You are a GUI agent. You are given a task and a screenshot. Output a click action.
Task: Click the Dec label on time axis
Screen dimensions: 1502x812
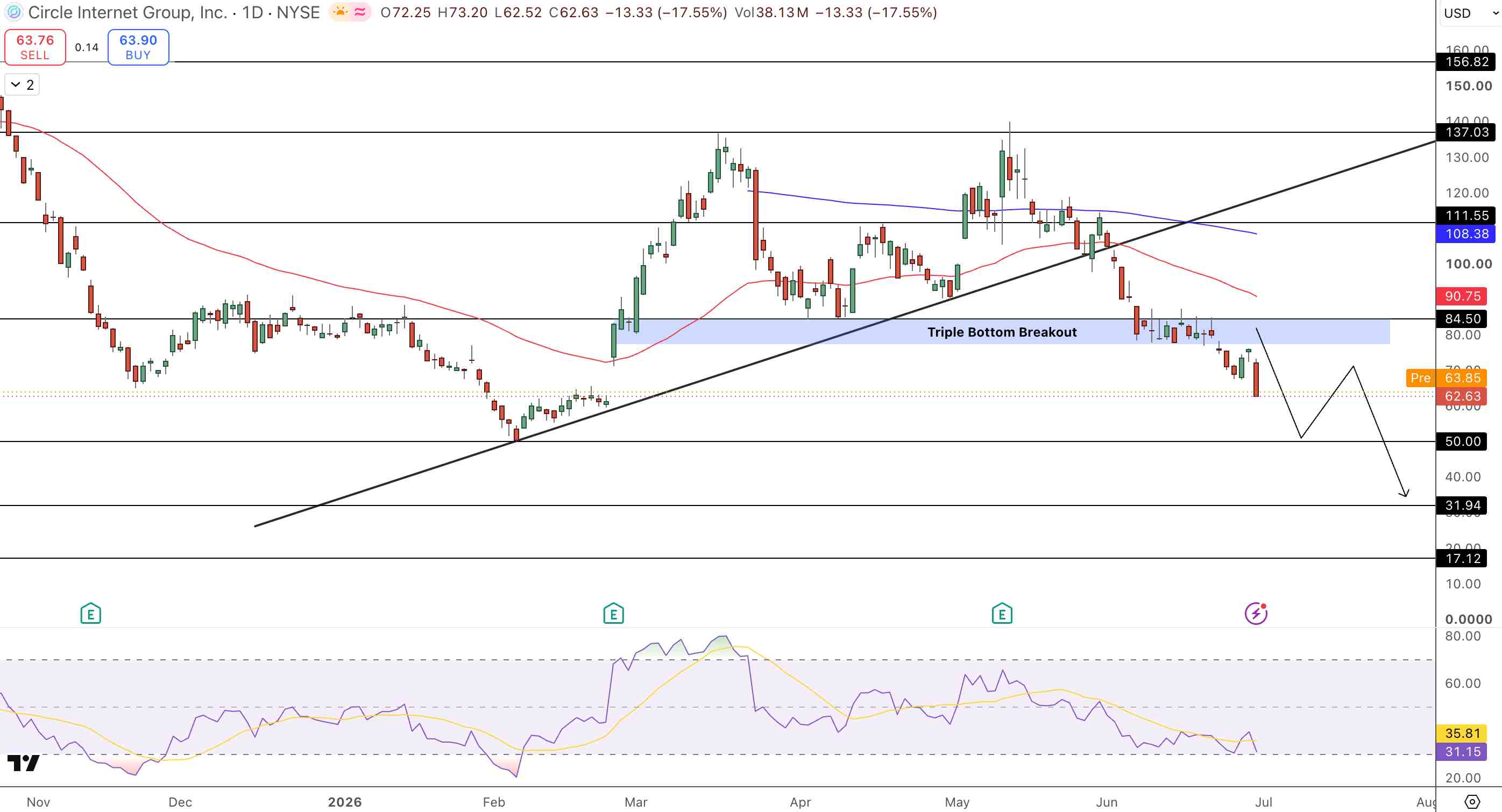[180, 802]
